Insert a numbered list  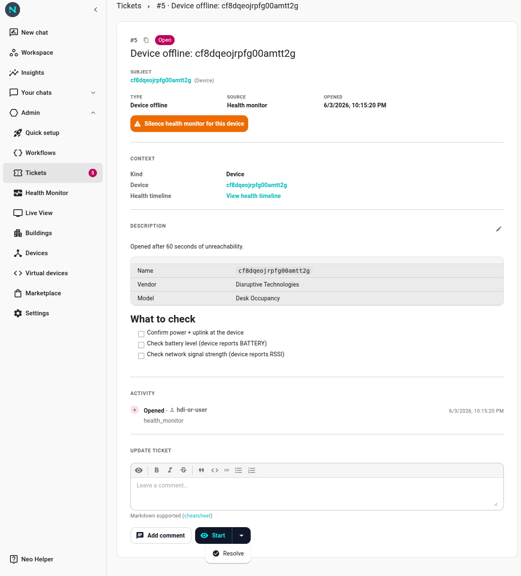[252, 470]
